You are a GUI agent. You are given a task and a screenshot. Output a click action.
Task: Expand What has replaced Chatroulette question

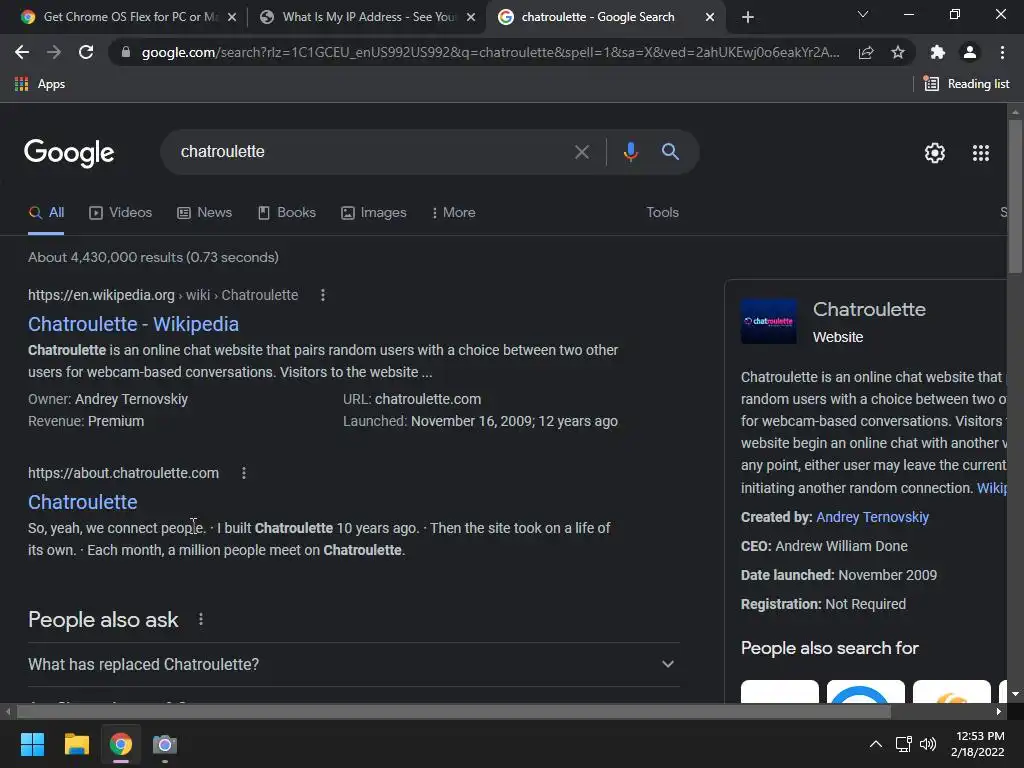click(353, 664)
